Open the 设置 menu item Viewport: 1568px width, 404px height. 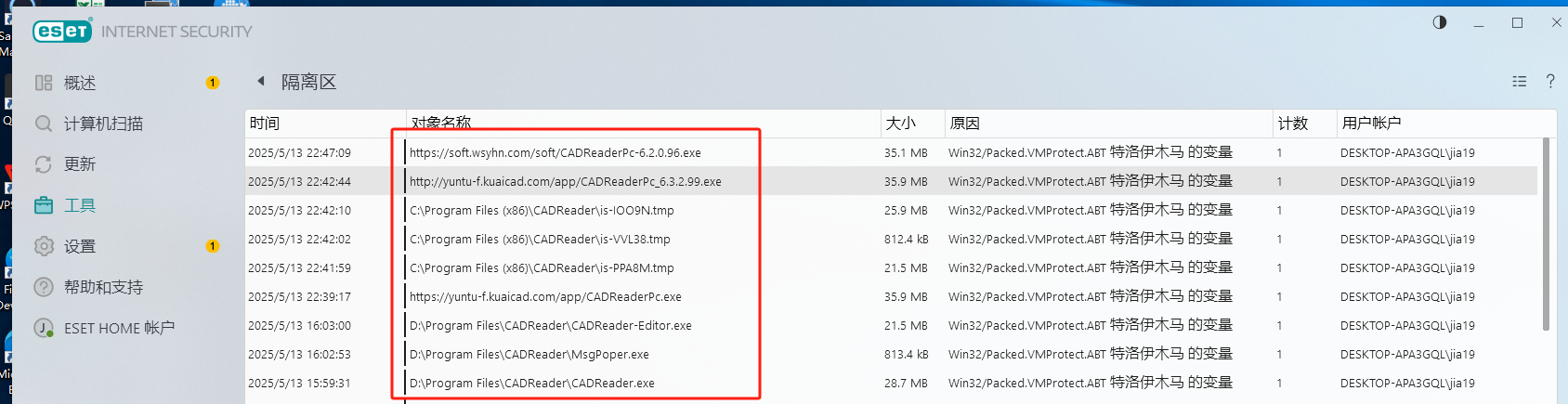point(80,246)
